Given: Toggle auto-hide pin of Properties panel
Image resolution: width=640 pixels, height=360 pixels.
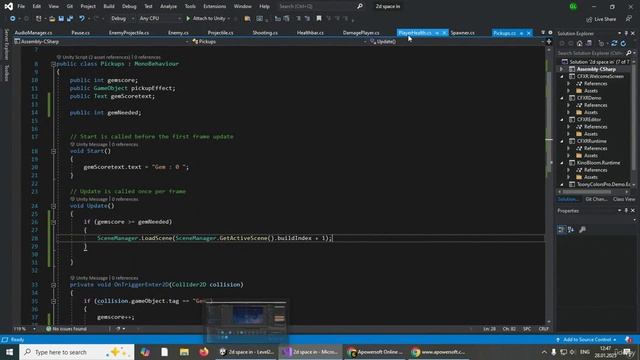Looking at the screenshot, I should point(626,211).
